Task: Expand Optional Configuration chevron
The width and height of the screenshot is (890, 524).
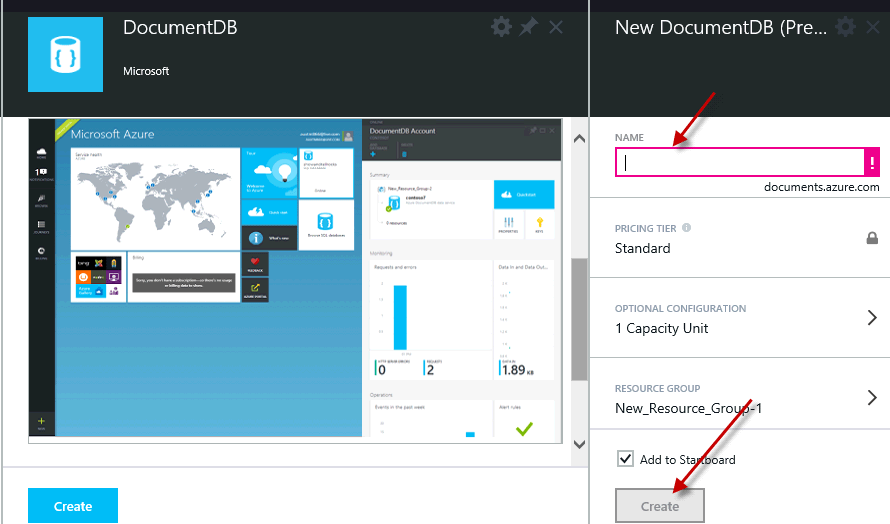Action: pyautogui.click(x=872, y=317)
